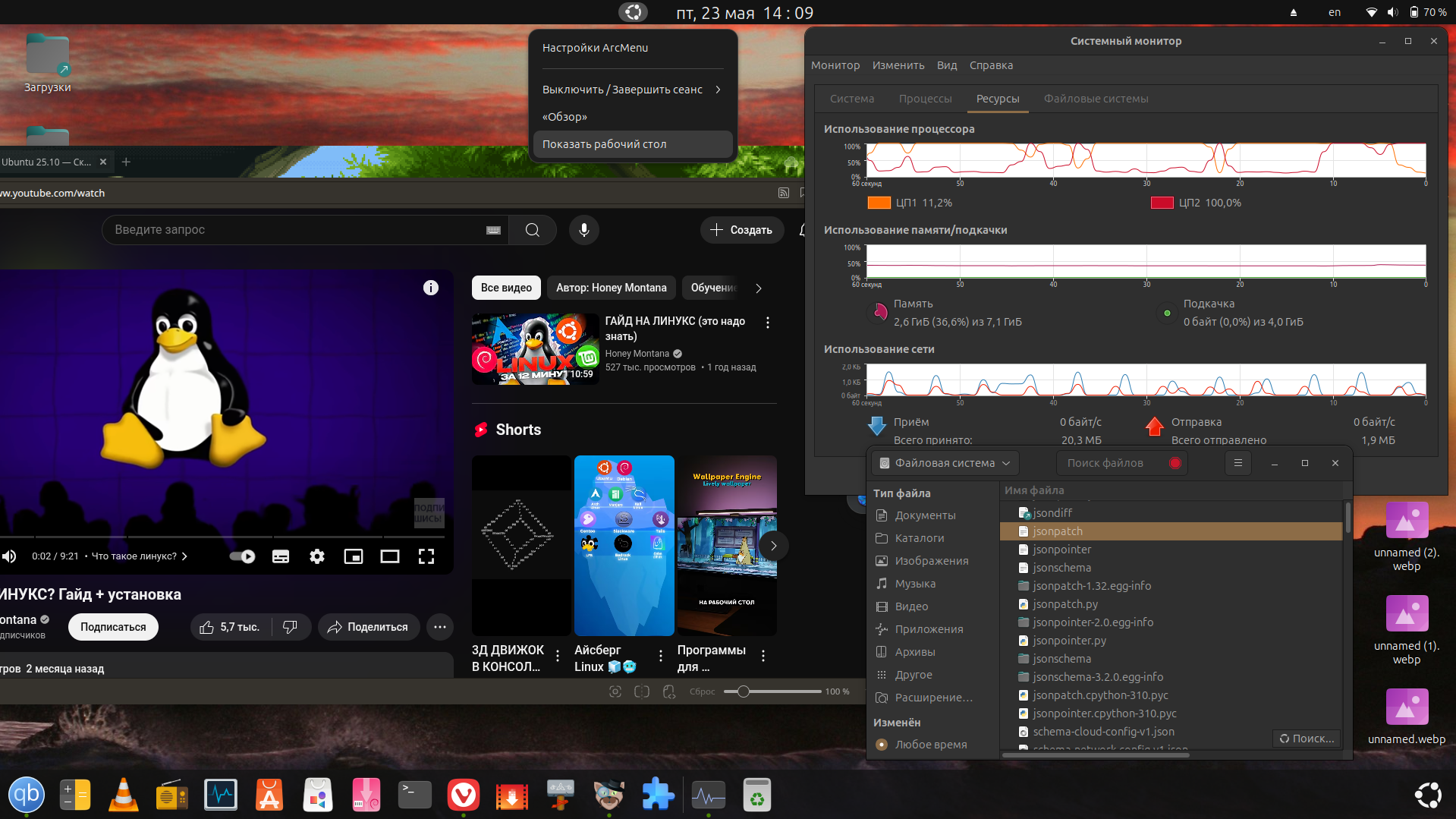Open the radio app in the dock
1456x819 pixels.
click(172, 795)
